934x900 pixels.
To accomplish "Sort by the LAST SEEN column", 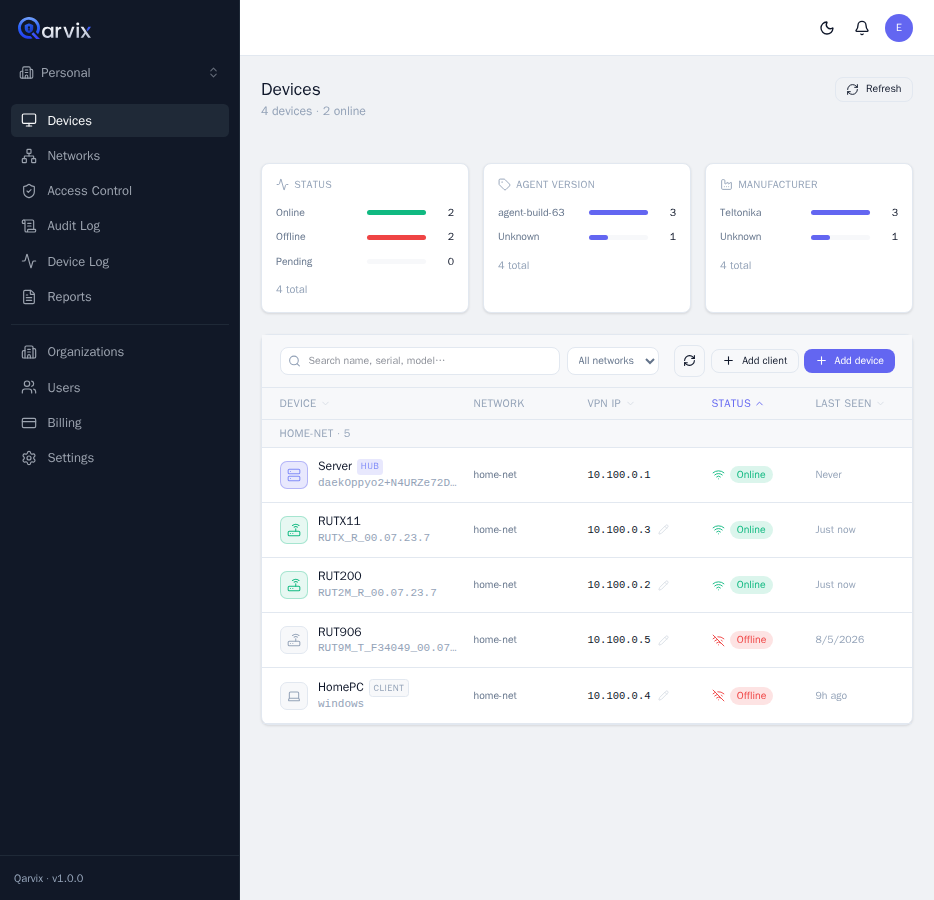I will (x=849, y=403).
